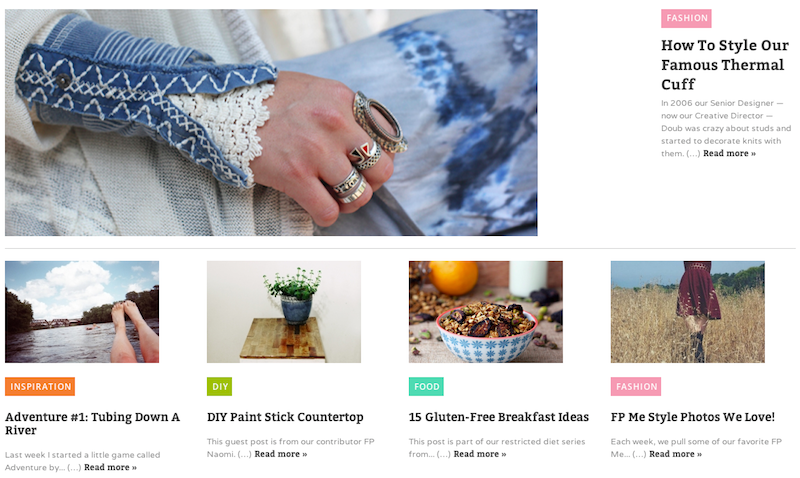Select the FASHION tag above FP Me title
This screenshot has height=478, width=800.
coord(636,387)
